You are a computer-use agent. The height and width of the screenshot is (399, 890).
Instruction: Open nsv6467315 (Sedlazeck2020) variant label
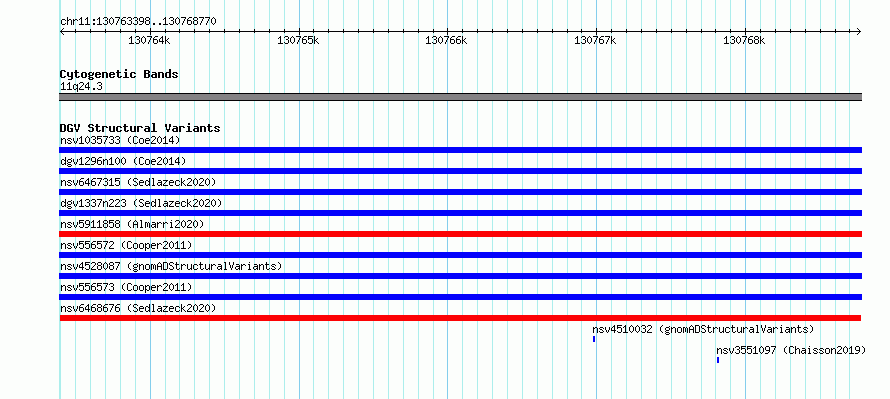[138, 182]
